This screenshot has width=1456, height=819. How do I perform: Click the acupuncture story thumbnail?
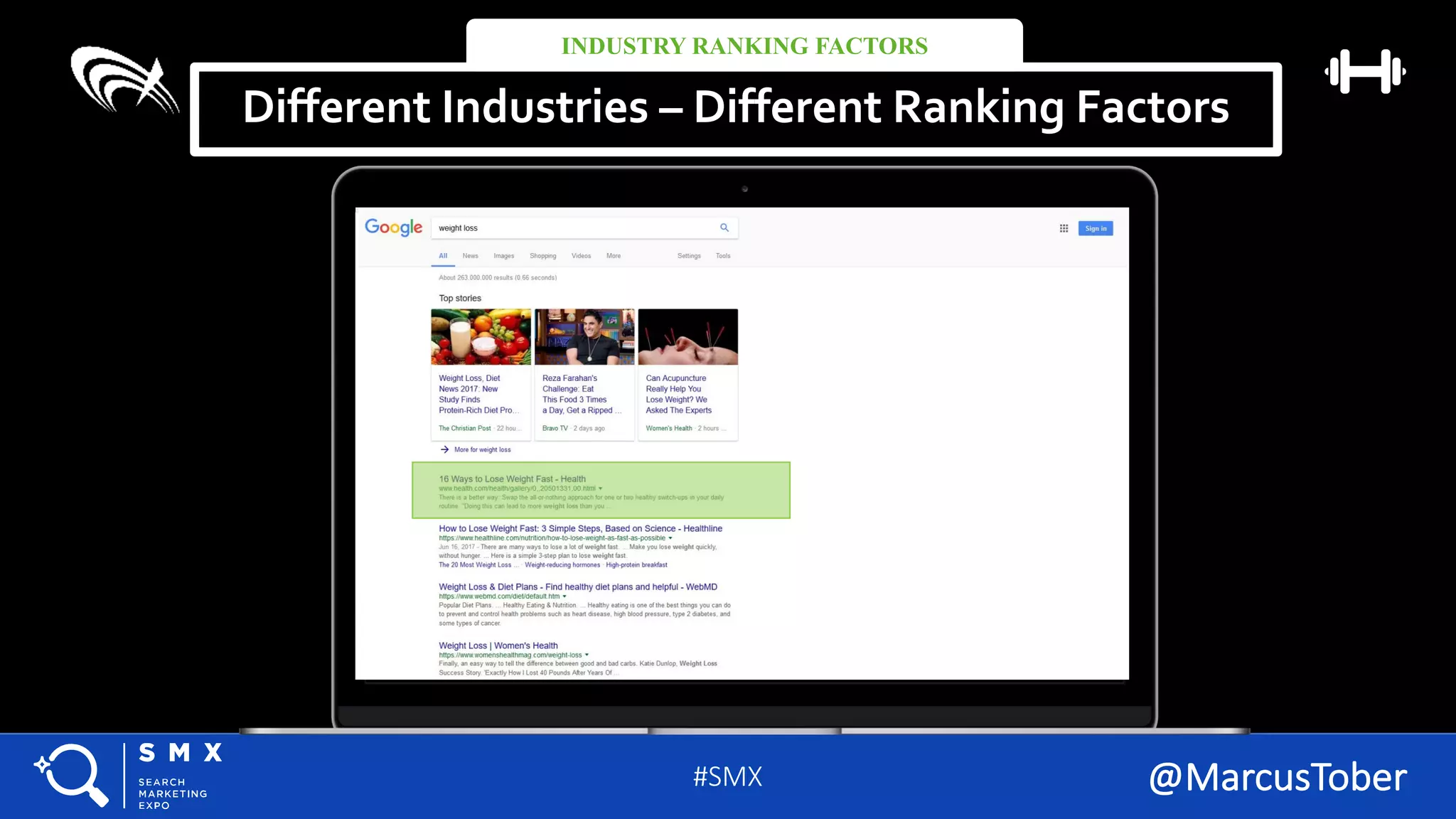(x=688, y=336)
